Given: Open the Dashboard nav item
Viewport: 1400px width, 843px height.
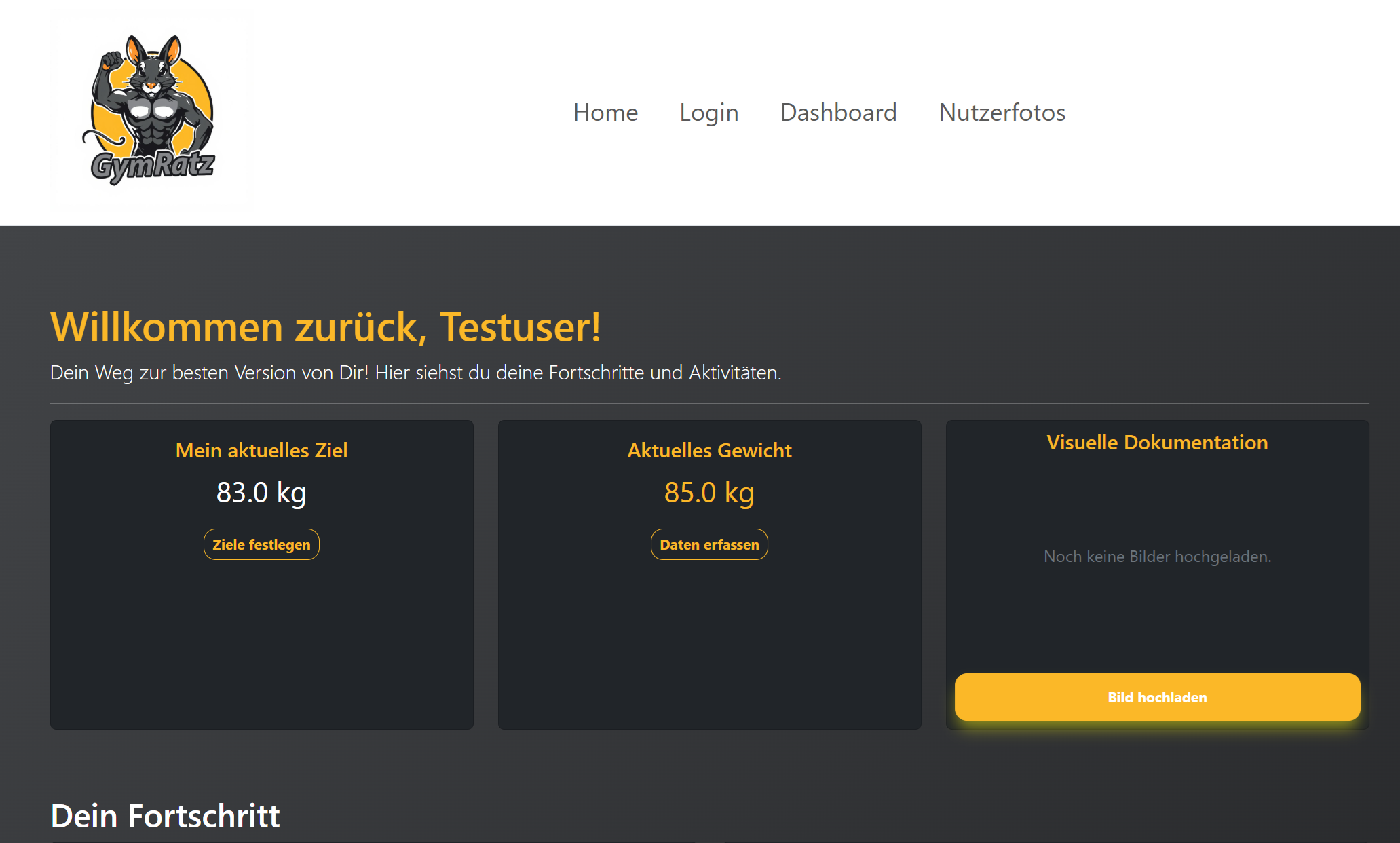Looking at the screenshot, I should point(838,113).
